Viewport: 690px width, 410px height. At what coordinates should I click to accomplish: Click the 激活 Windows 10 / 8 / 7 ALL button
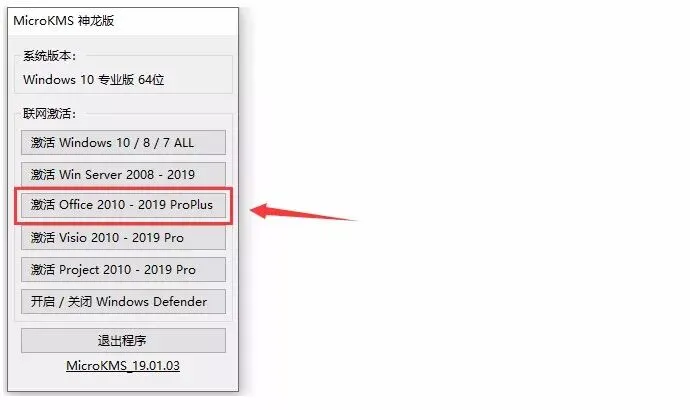coord(123,143)
